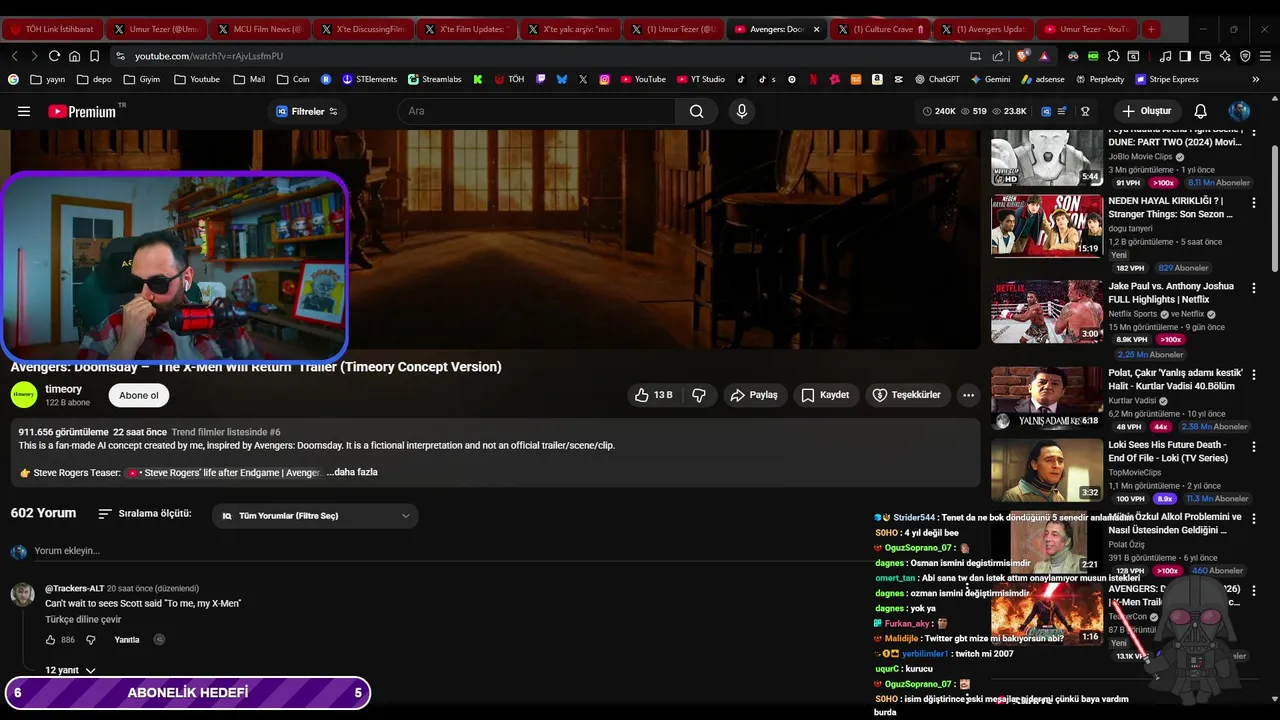Image resolution: width=1280 pixels, height=720 pixels.
Task: Open browser main menu icon
Action: (1265, 56)
